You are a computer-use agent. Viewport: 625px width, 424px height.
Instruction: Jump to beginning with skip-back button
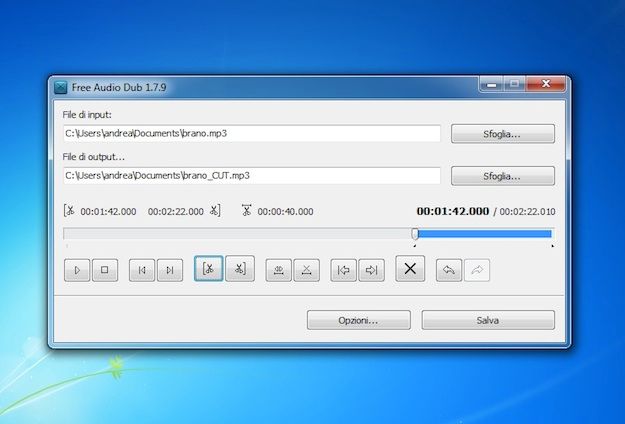click(x=142, y=270)
